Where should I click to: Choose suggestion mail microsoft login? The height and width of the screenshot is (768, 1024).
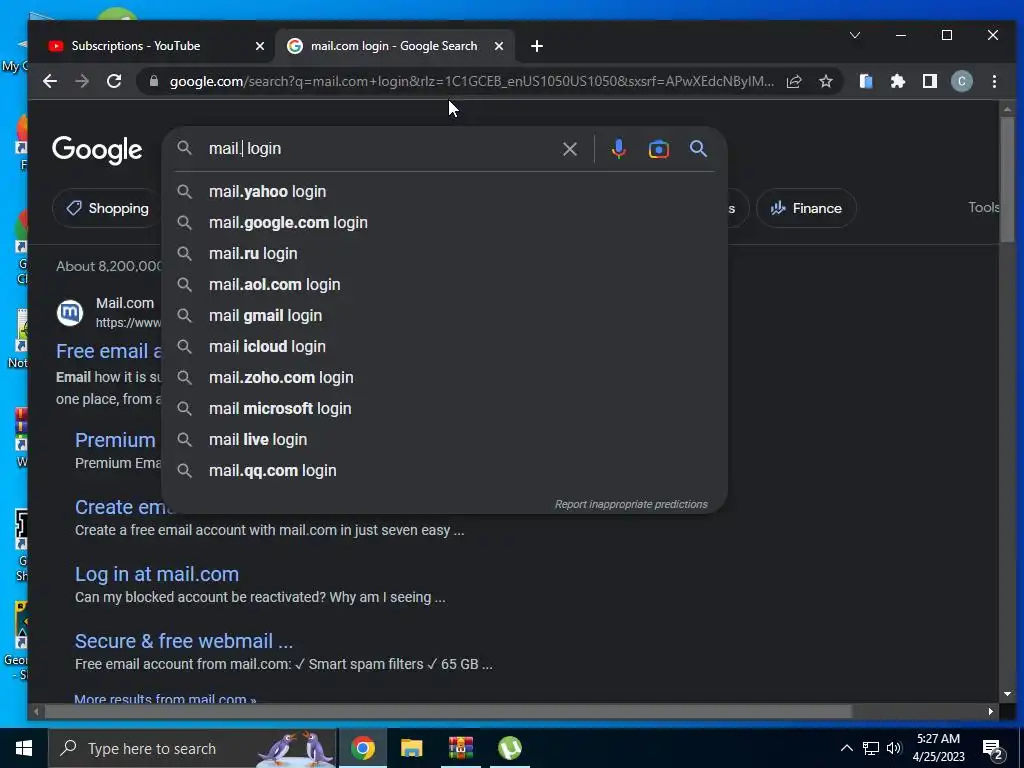pos(444,409)
